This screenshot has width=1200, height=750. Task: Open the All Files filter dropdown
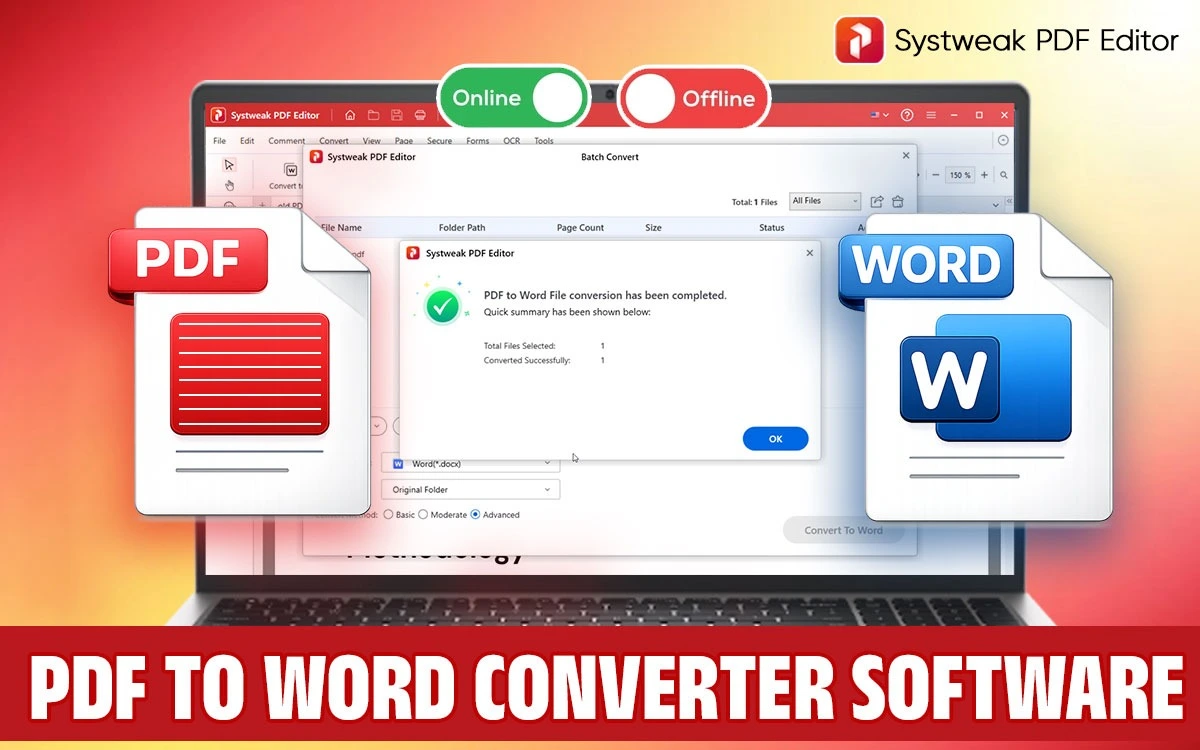click(824, 201)
